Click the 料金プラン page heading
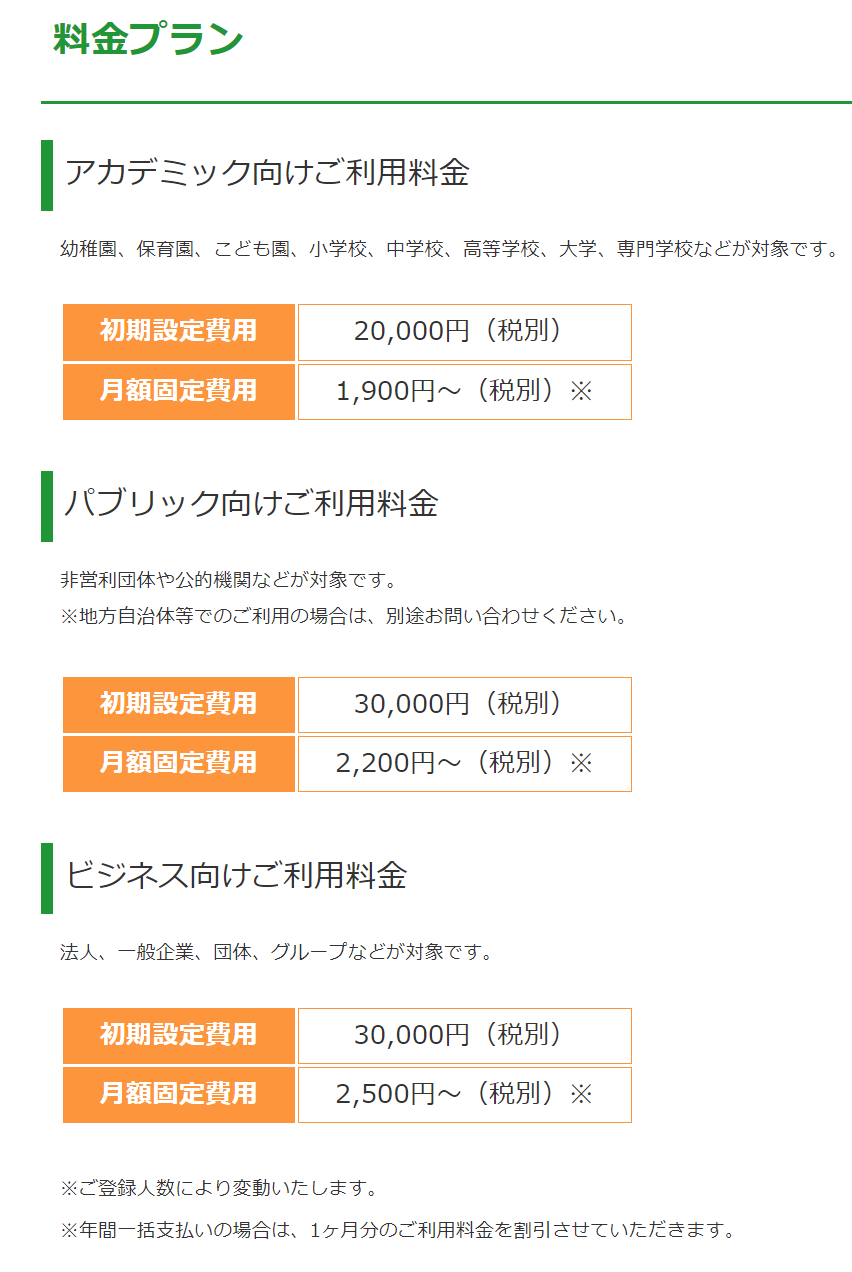This screenshot has width=852, height=1272. 148,39
